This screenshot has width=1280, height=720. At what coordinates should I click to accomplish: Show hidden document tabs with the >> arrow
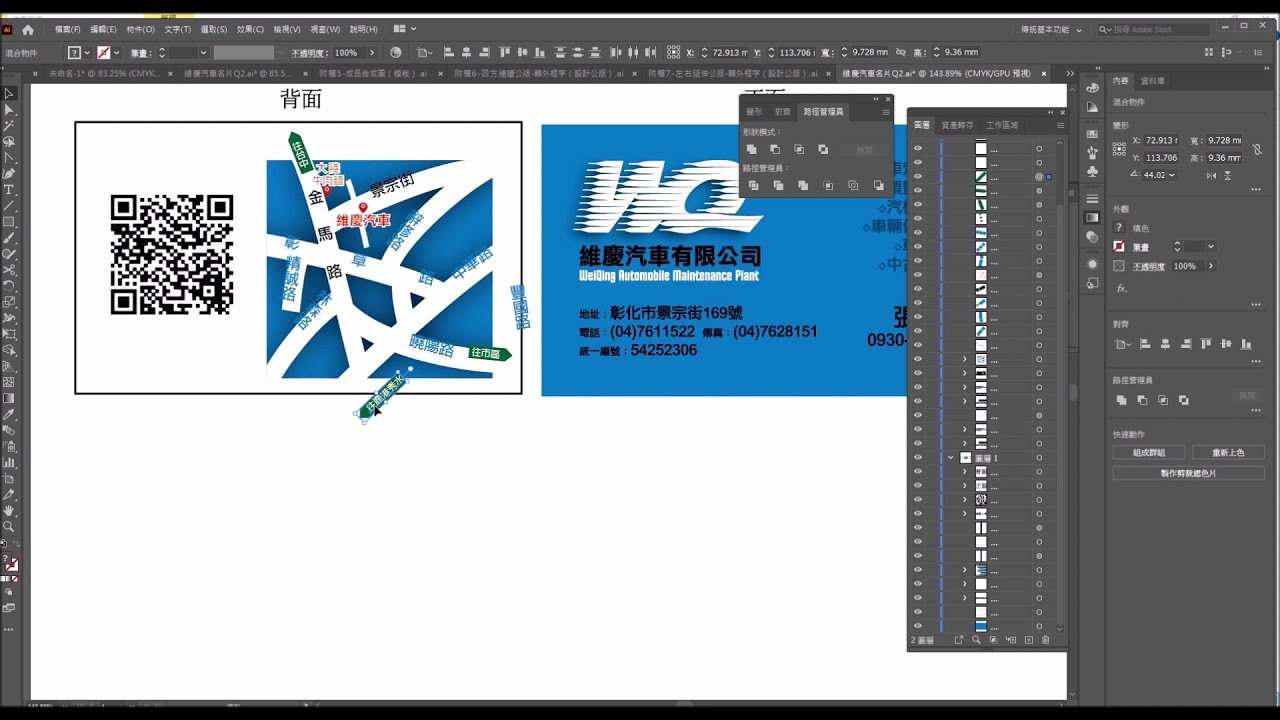1070,73
